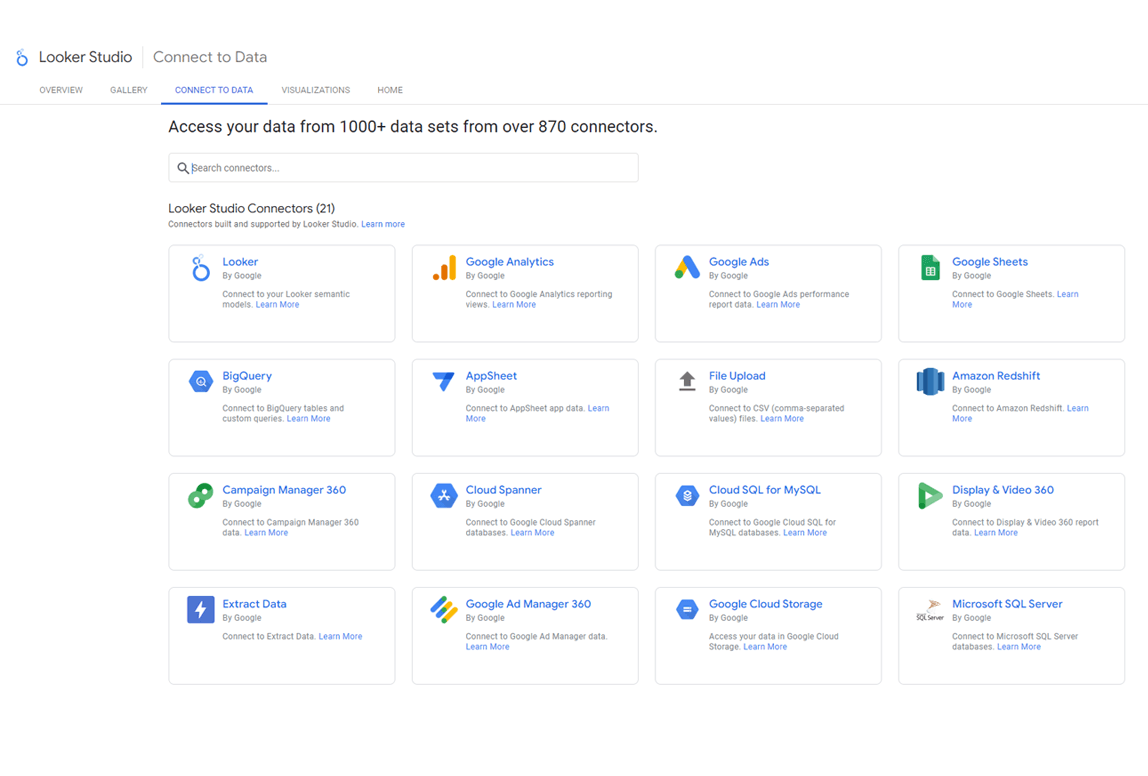The width and height of the screenshot is (1148, 776).
Task: Click the search magnifier icon
Action: pos(183,168)
